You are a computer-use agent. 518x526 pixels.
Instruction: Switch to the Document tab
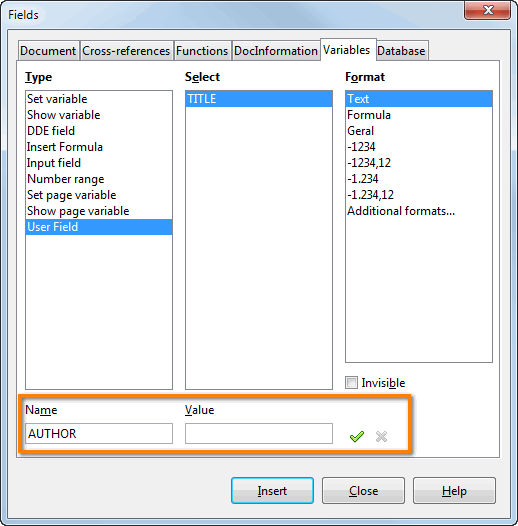coord(48,51)
